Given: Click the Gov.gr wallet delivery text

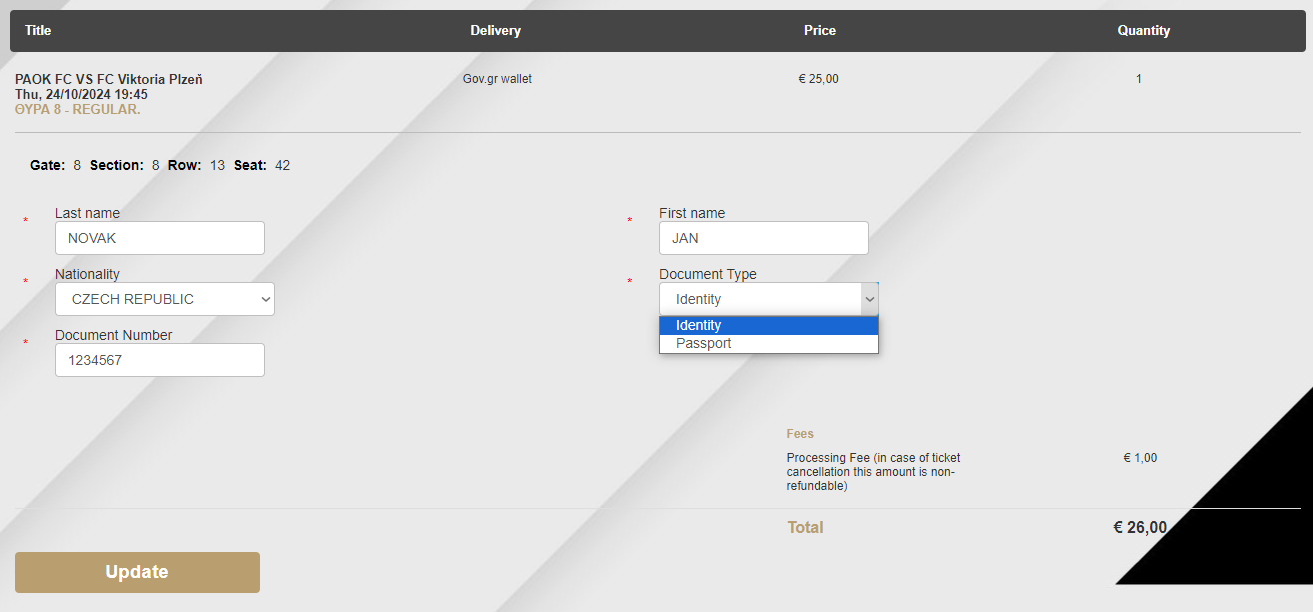Looking at the screenshot, I should (497, 79).
